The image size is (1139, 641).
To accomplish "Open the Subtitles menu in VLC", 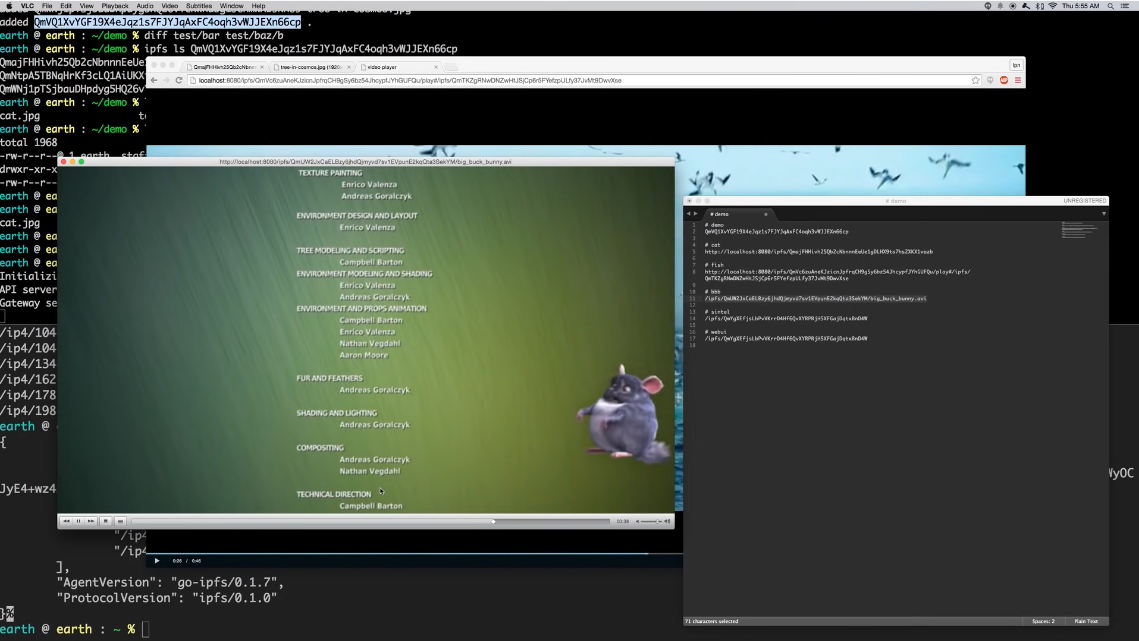I will (199, 6).
